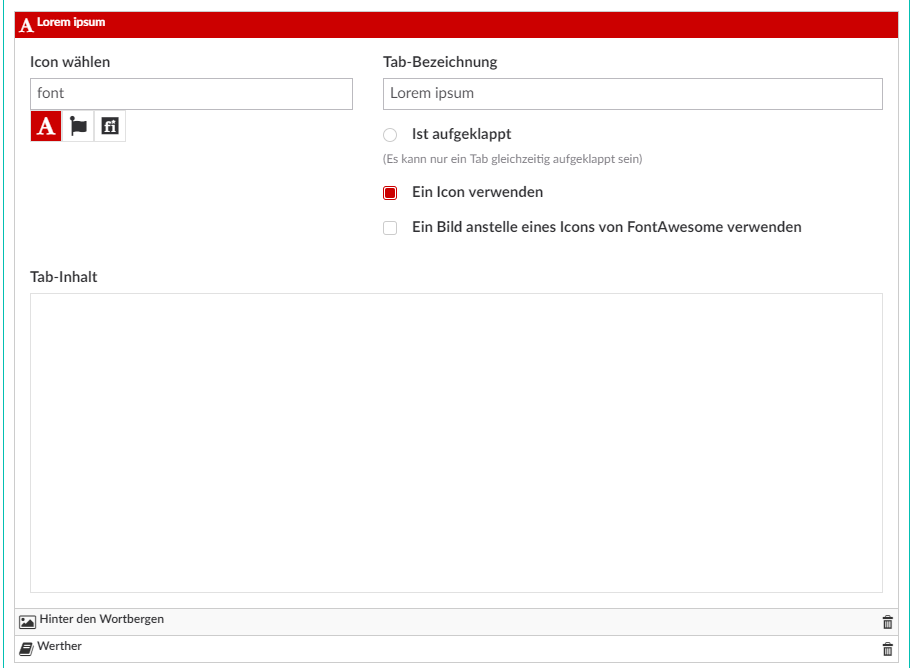Click the 'Ist aufgeklappt' label text
The height and width of the screenshot is (668, 913).
tap(461, 134)
